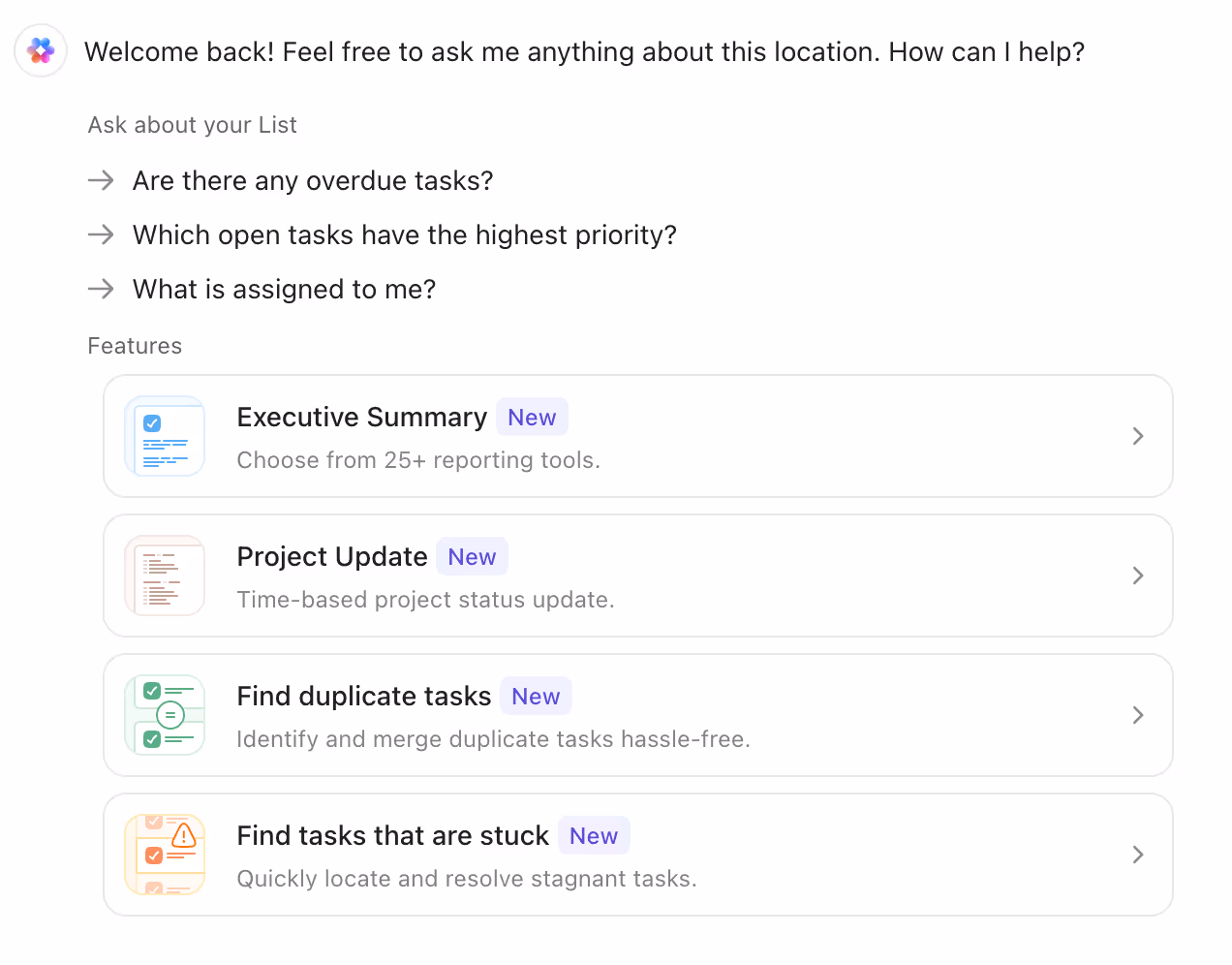Expand Project Update using its chevron

(x=1138, y=576)
